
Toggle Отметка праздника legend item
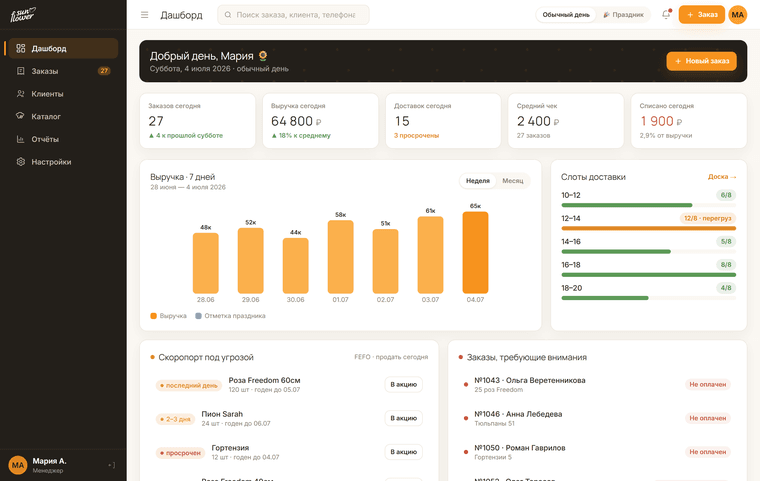click(230, 316)
